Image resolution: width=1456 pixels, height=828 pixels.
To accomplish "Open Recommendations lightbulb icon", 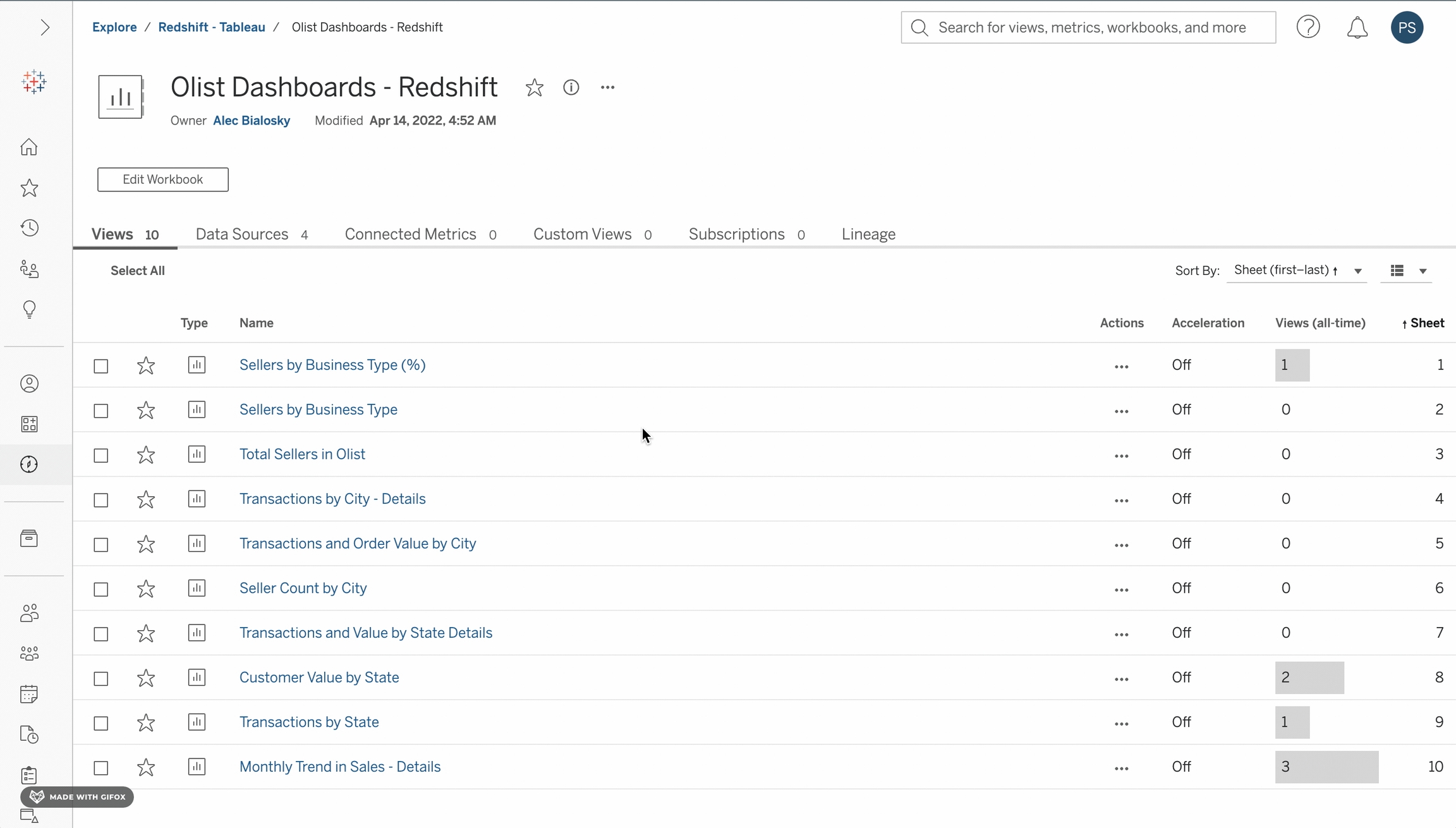I will point(29,309).
